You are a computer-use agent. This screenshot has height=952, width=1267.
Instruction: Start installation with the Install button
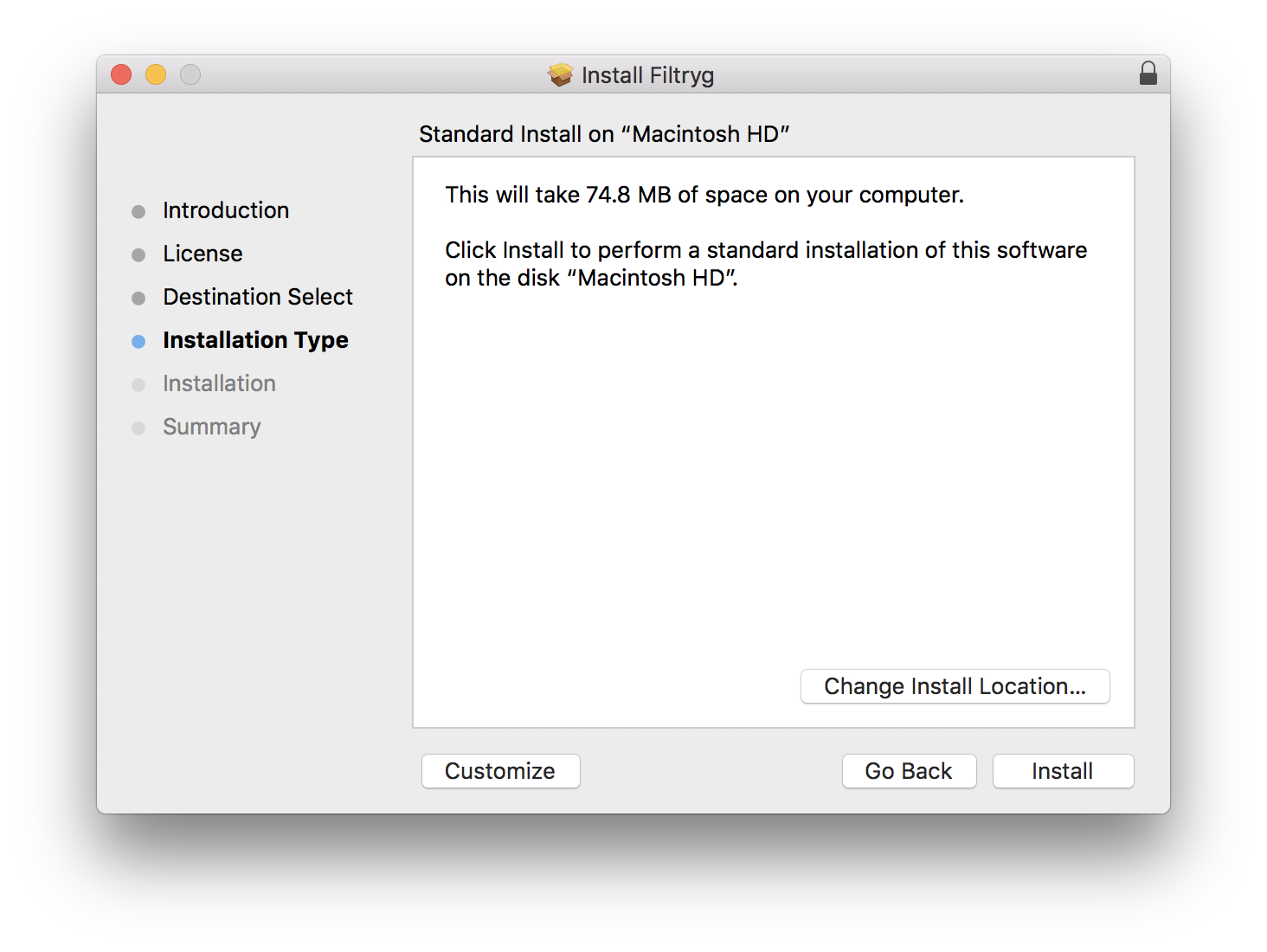pyautogui.click(x=1063, y=771)
